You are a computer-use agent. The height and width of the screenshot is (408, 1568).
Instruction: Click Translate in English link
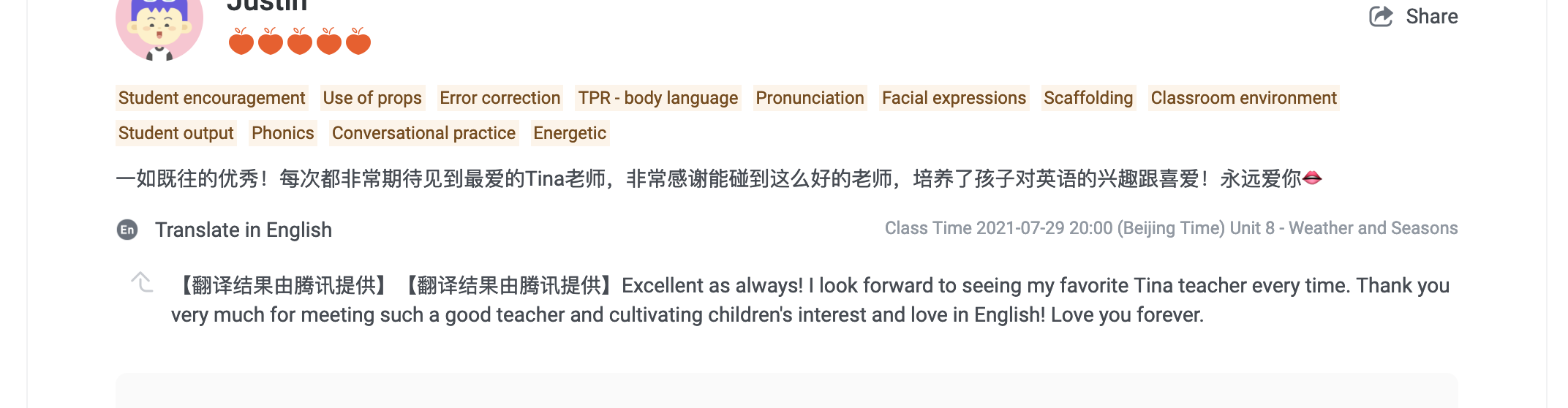click(x=243, y=230)
